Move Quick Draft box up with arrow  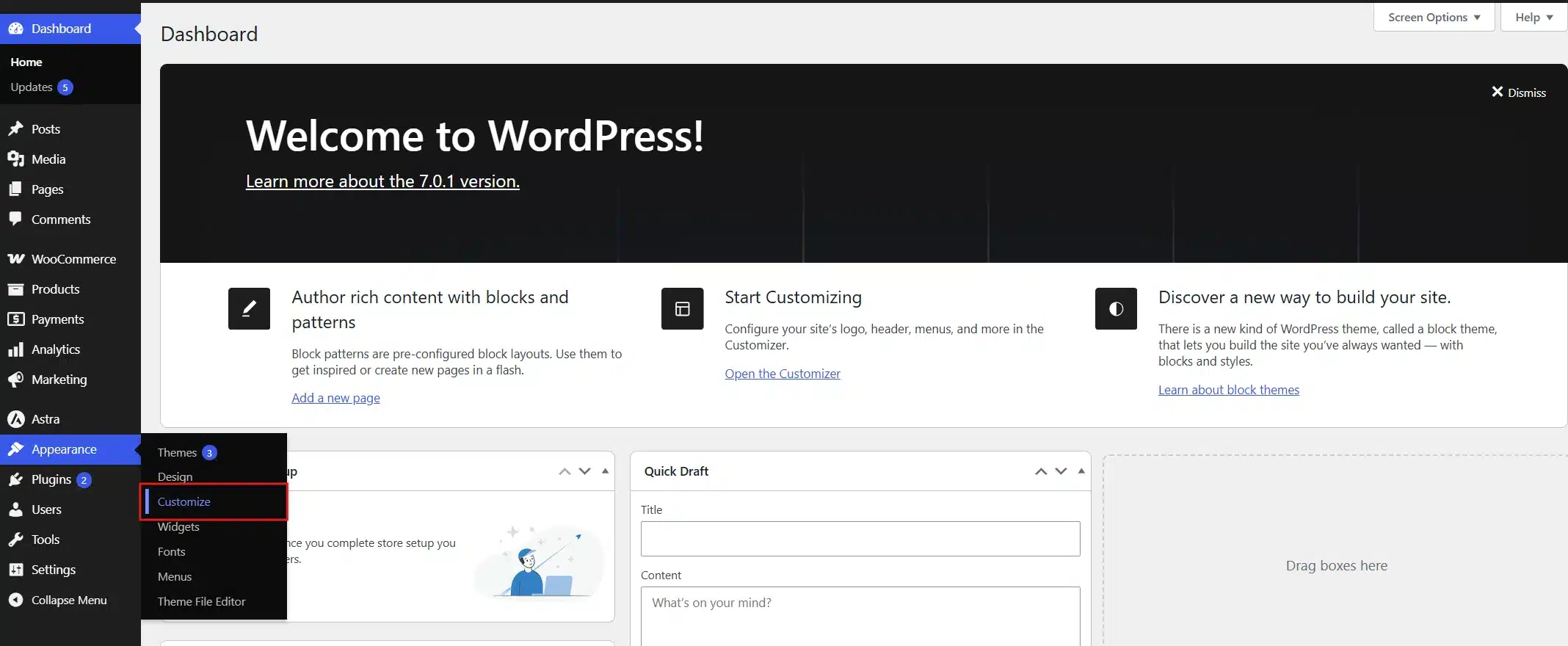[x=1041, y=471]
